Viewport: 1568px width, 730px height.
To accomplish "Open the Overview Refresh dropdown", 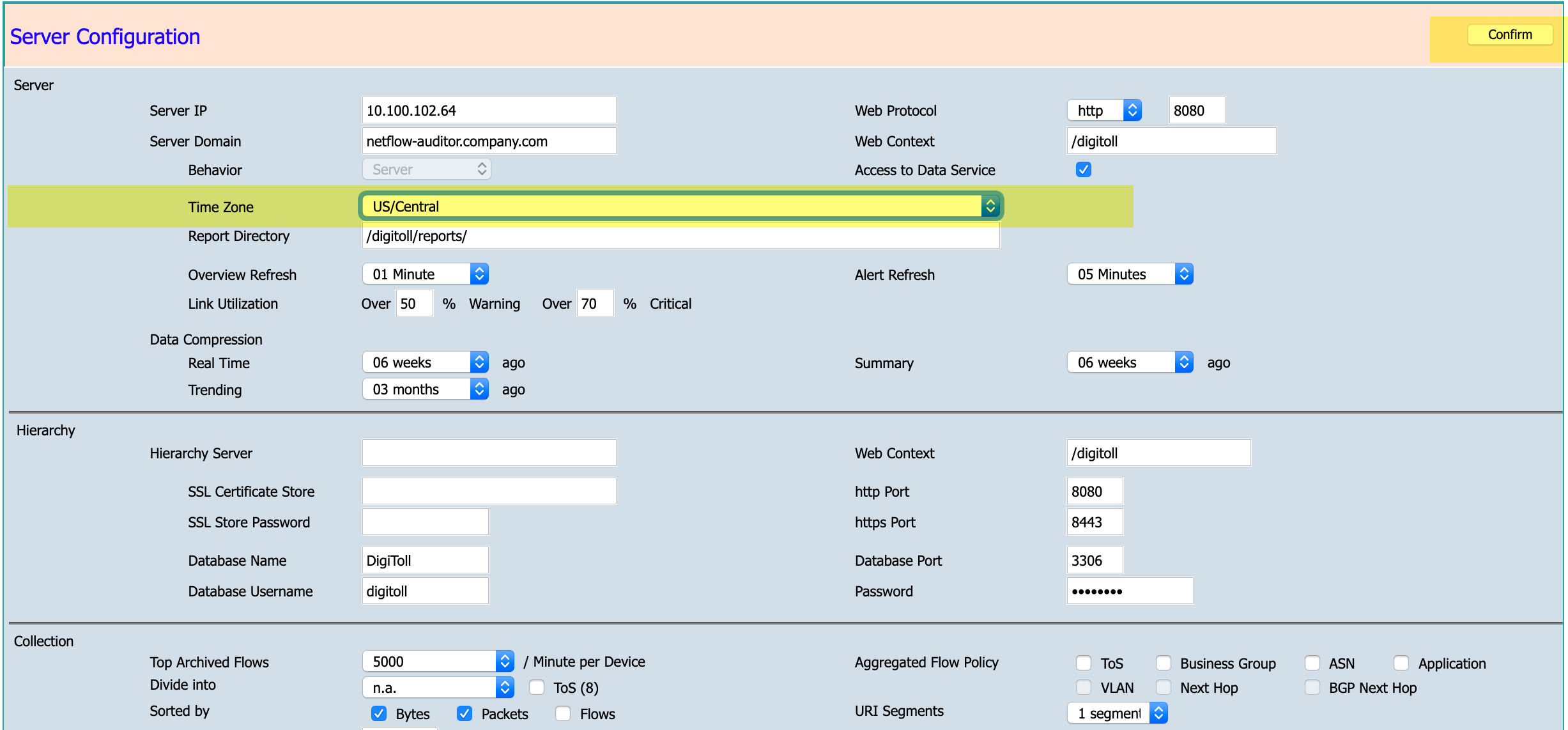I will click(426, 274).
